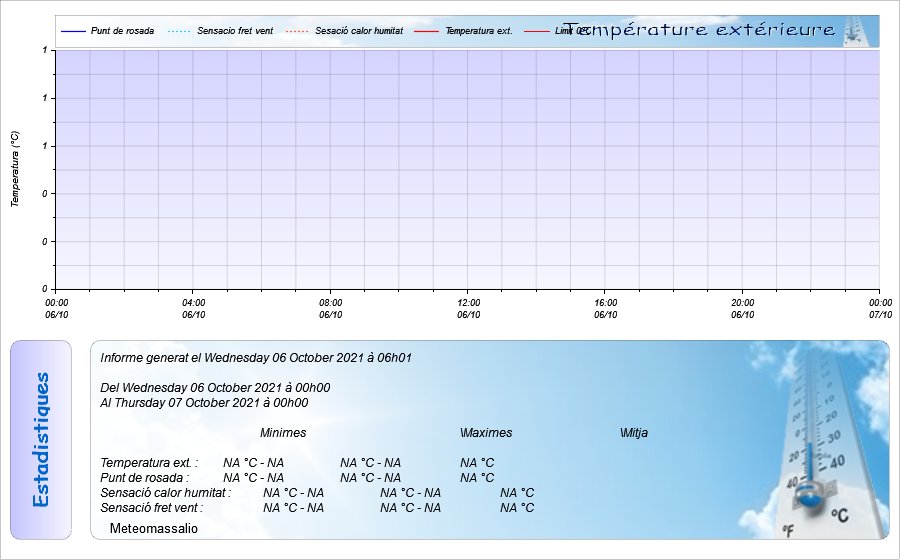Click the vertical Estadístiques panel label
The width and height of the screenshot is (900, 560).
click(x=41, y=440)
